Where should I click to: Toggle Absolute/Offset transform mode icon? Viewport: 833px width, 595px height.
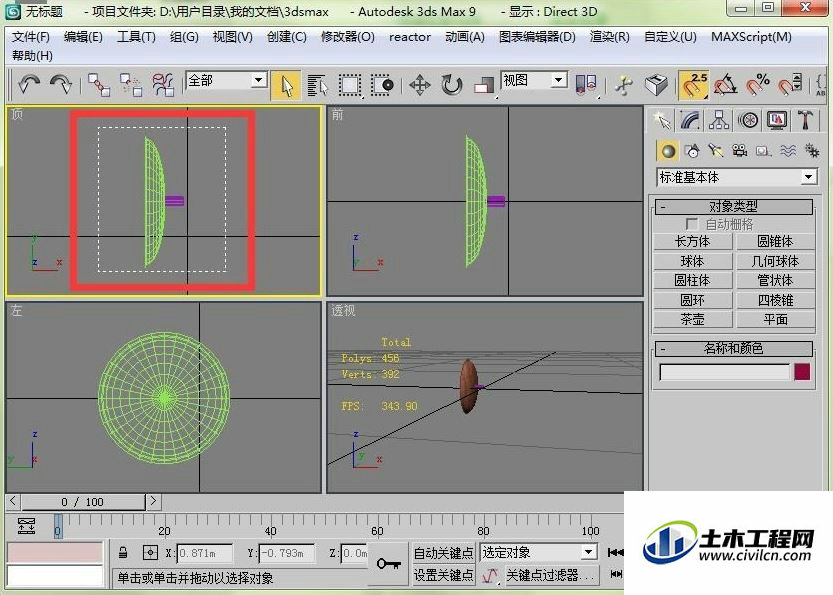[150, 553]
